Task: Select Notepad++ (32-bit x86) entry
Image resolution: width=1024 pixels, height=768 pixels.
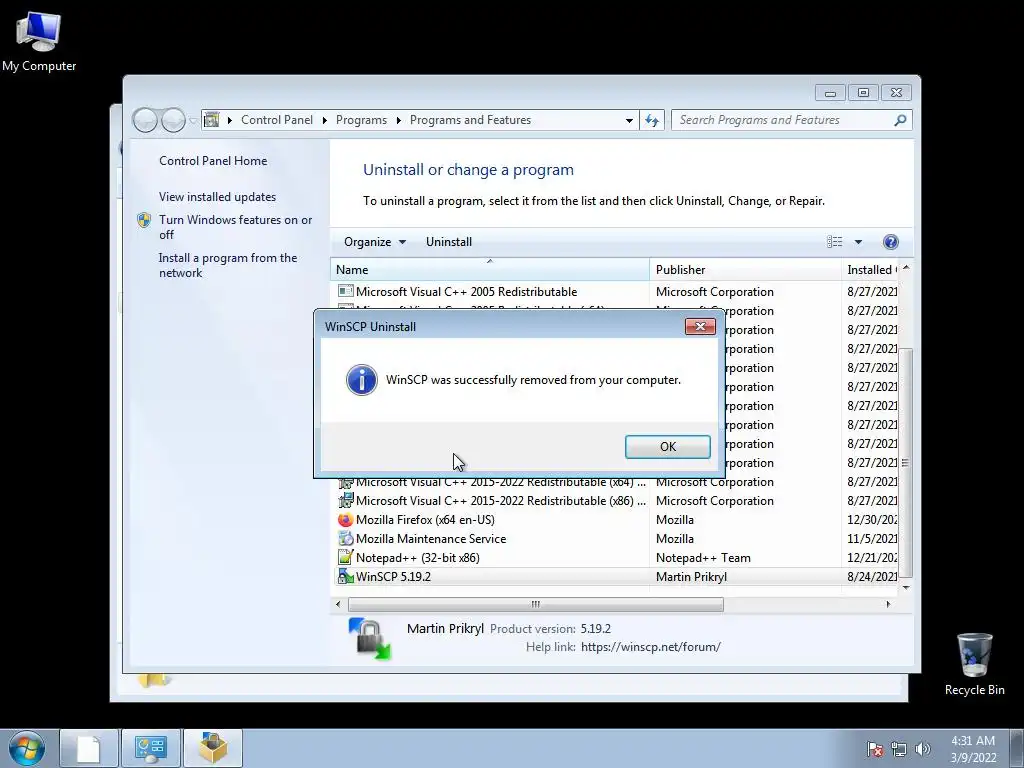Action: 616,558
